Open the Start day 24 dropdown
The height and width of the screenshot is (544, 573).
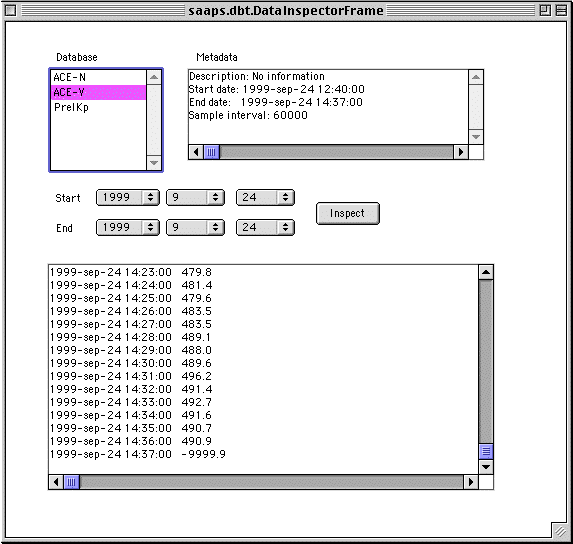[265, 197]
